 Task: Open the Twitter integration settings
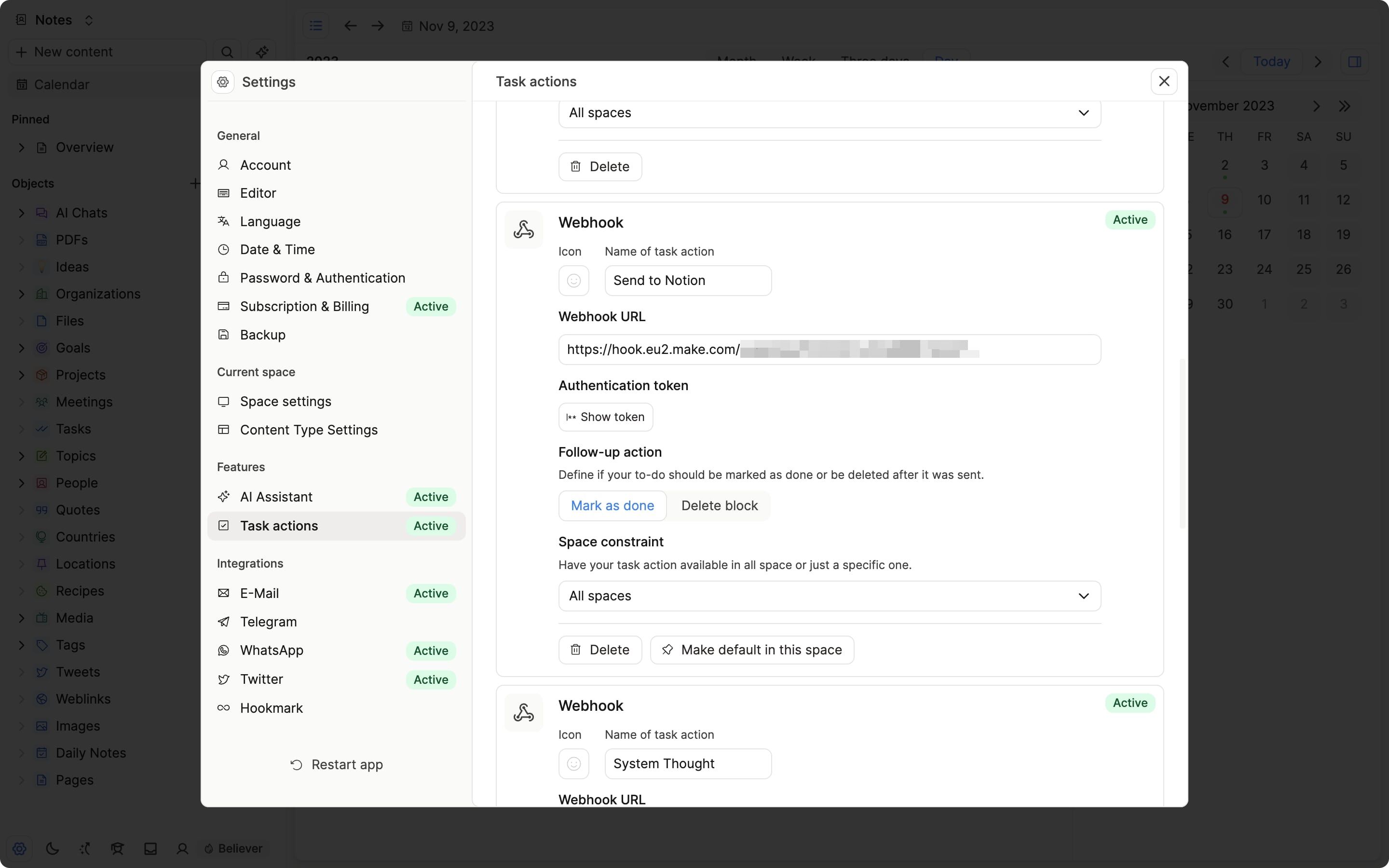coord(261,679)
